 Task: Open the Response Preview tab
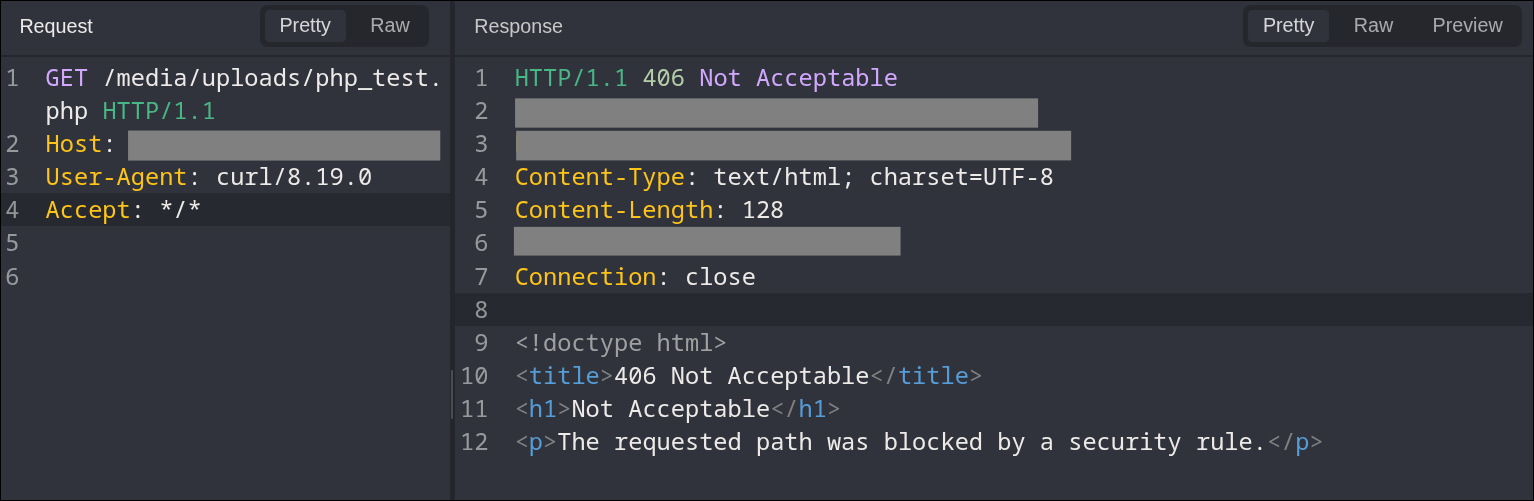pos(1467,26)
